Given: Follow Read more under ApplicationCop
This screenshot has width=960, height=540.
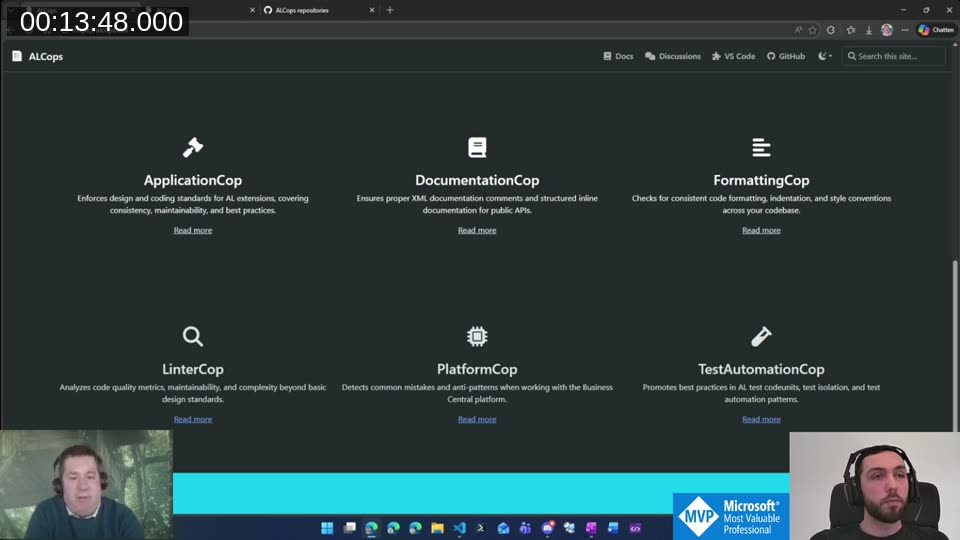Looking at the screenshot, I should pos(193,230).
